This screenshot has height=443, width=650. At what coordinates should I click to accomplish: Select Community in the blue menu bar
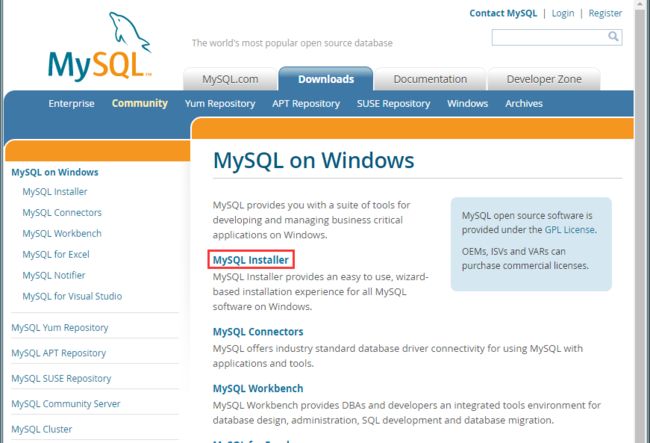tap(140, 104)
